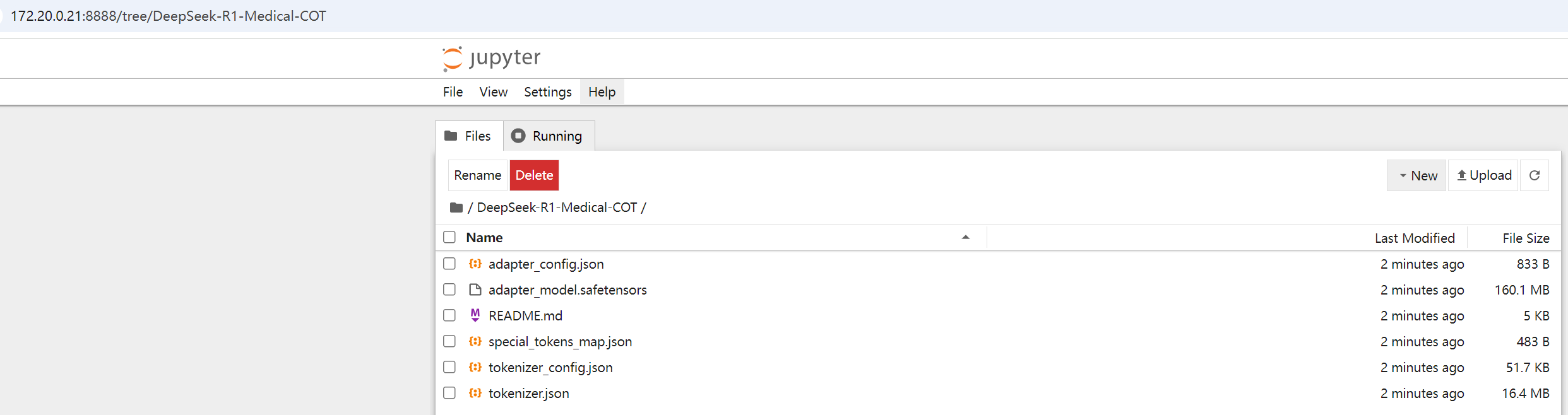
Task: Sort files by Last Modified
Action: (1414, 238)
